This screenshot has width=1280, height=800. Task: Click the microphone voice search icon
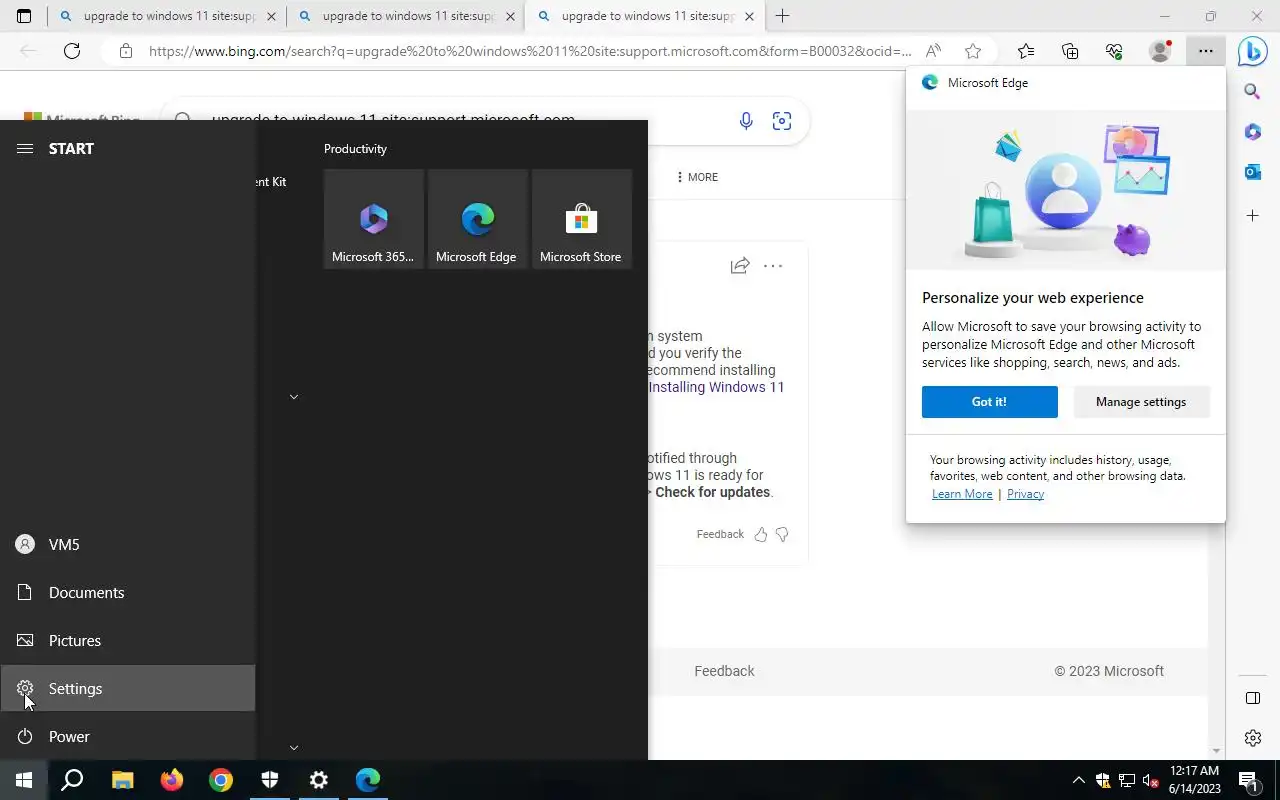(746, 121)
